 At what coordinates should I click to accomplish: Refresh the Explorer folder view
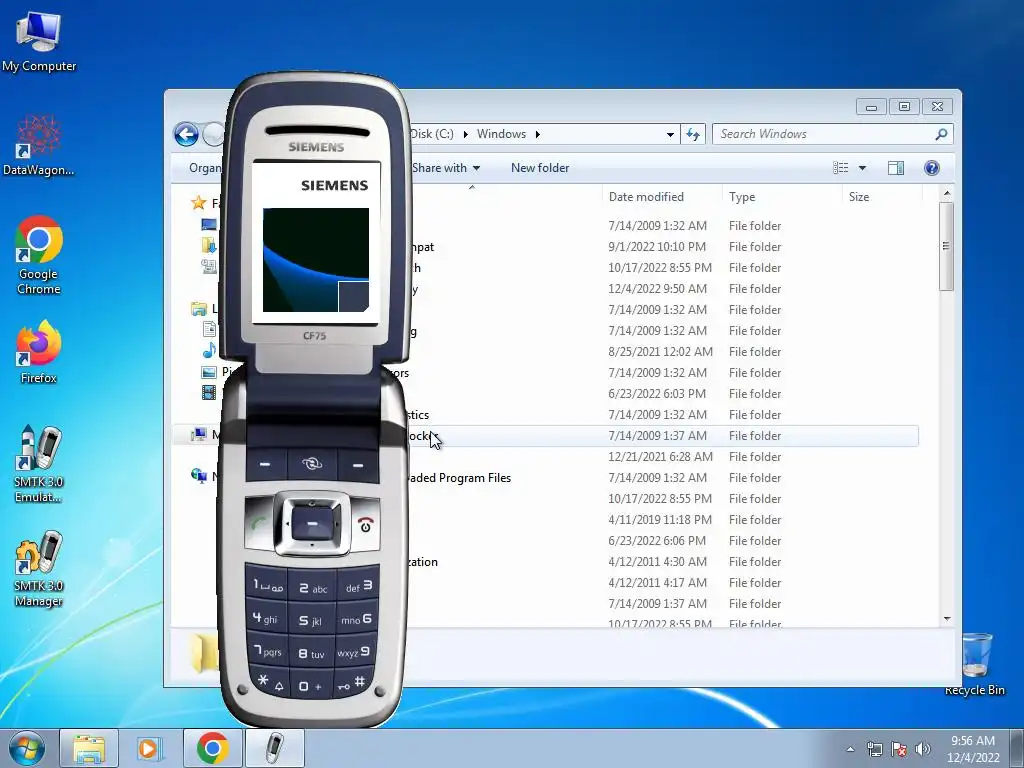pos(693,135)
